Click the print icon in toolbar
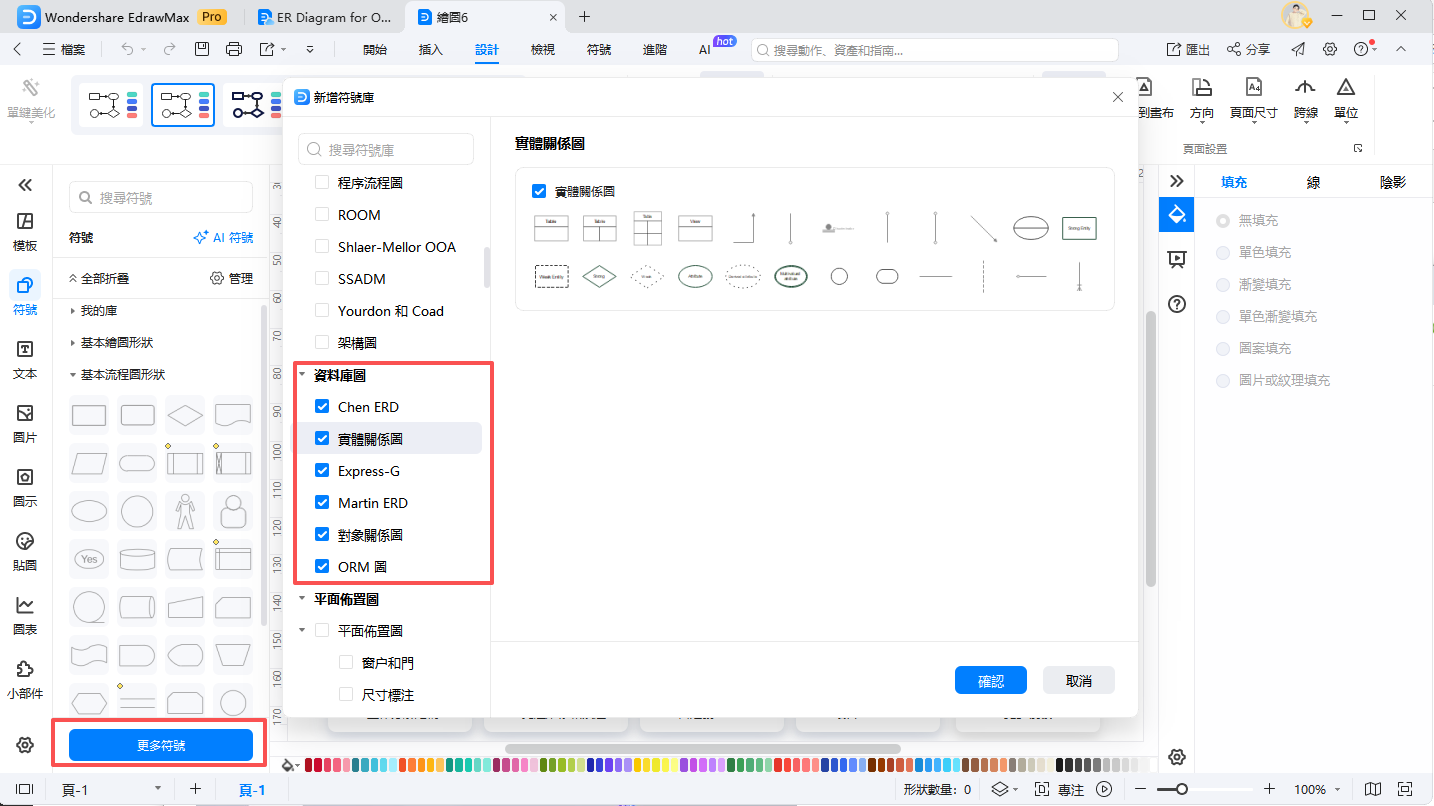Image resolution: width=1434 pixels, height=806 pixels. (234, 49)
